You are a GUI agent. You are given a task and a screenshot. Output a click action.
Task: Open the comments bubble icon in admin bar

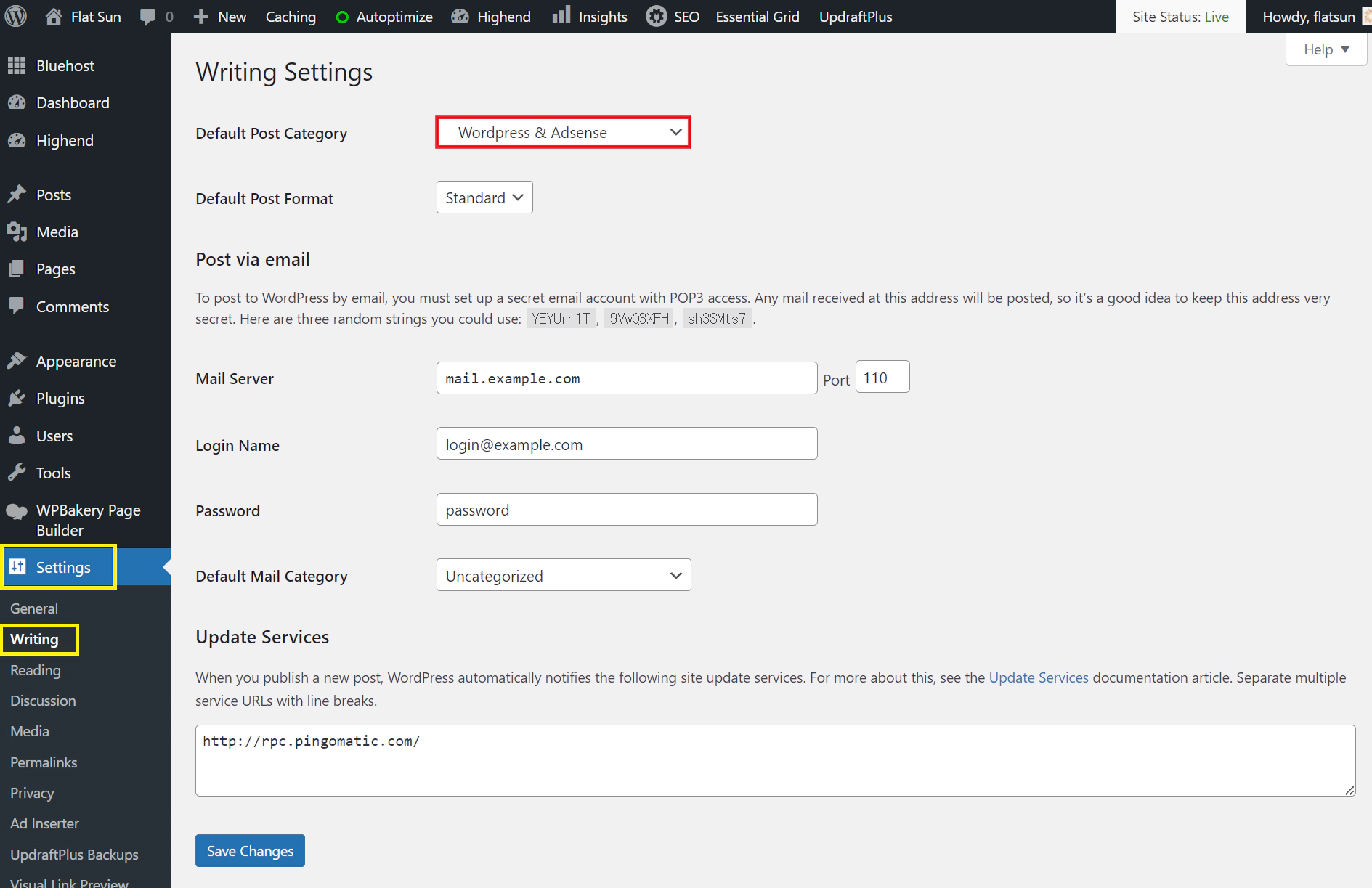coord(147,17)
